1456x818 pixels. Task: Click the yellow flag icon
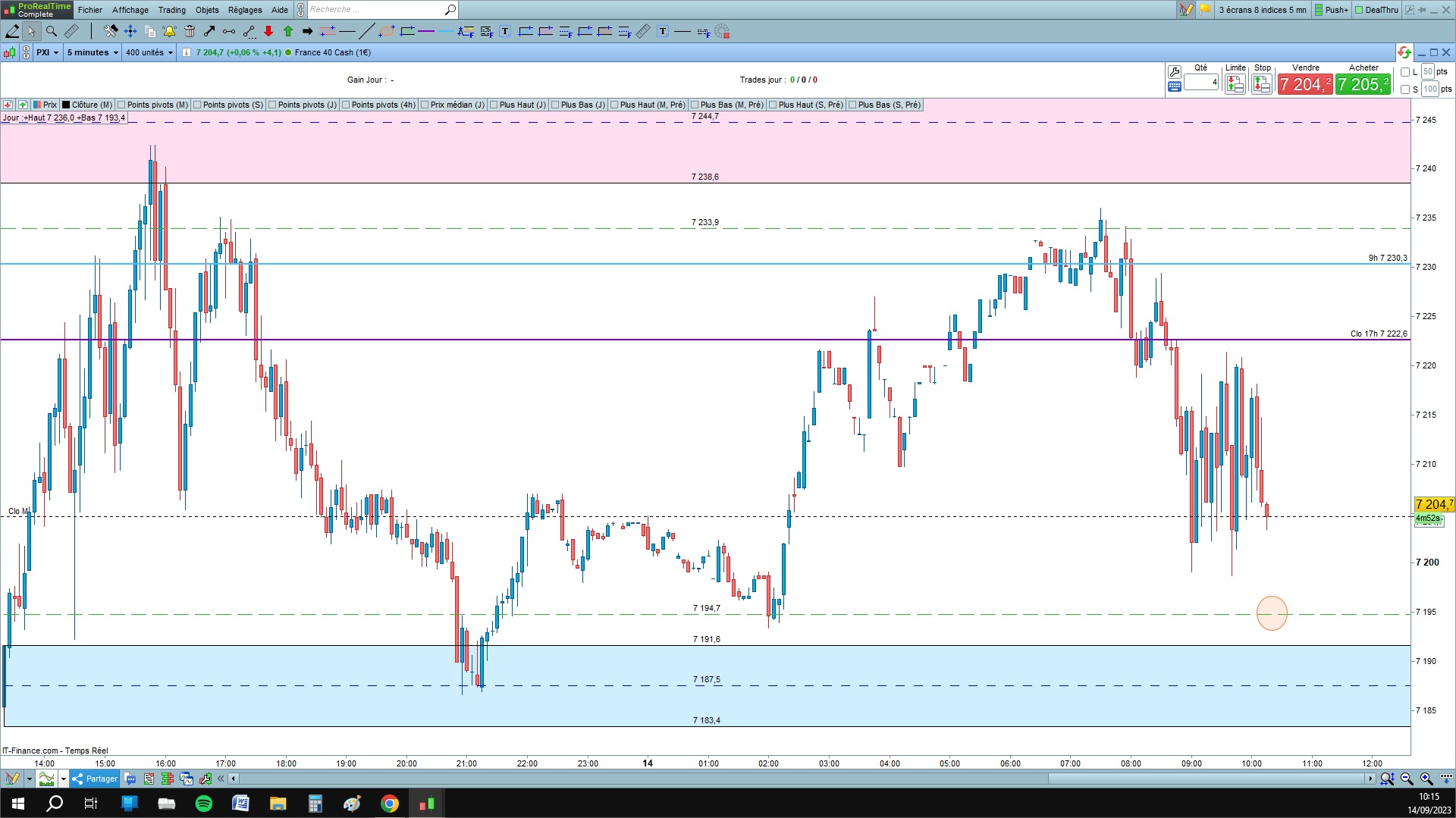tap(1205, 10)
